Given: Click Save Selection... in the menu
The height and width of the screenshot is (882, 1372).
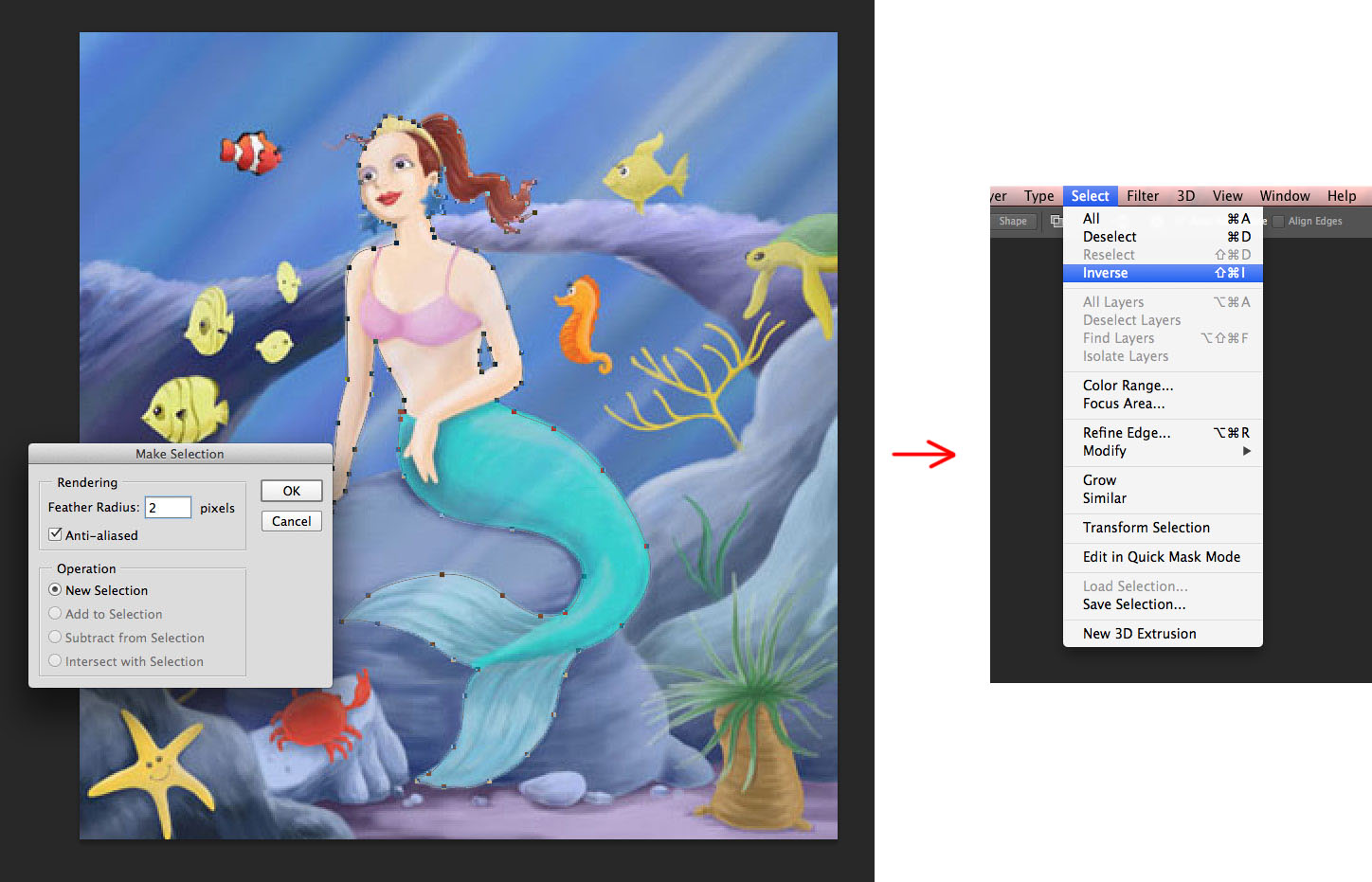Looking at the screenshot, I should pos(1133,604).
